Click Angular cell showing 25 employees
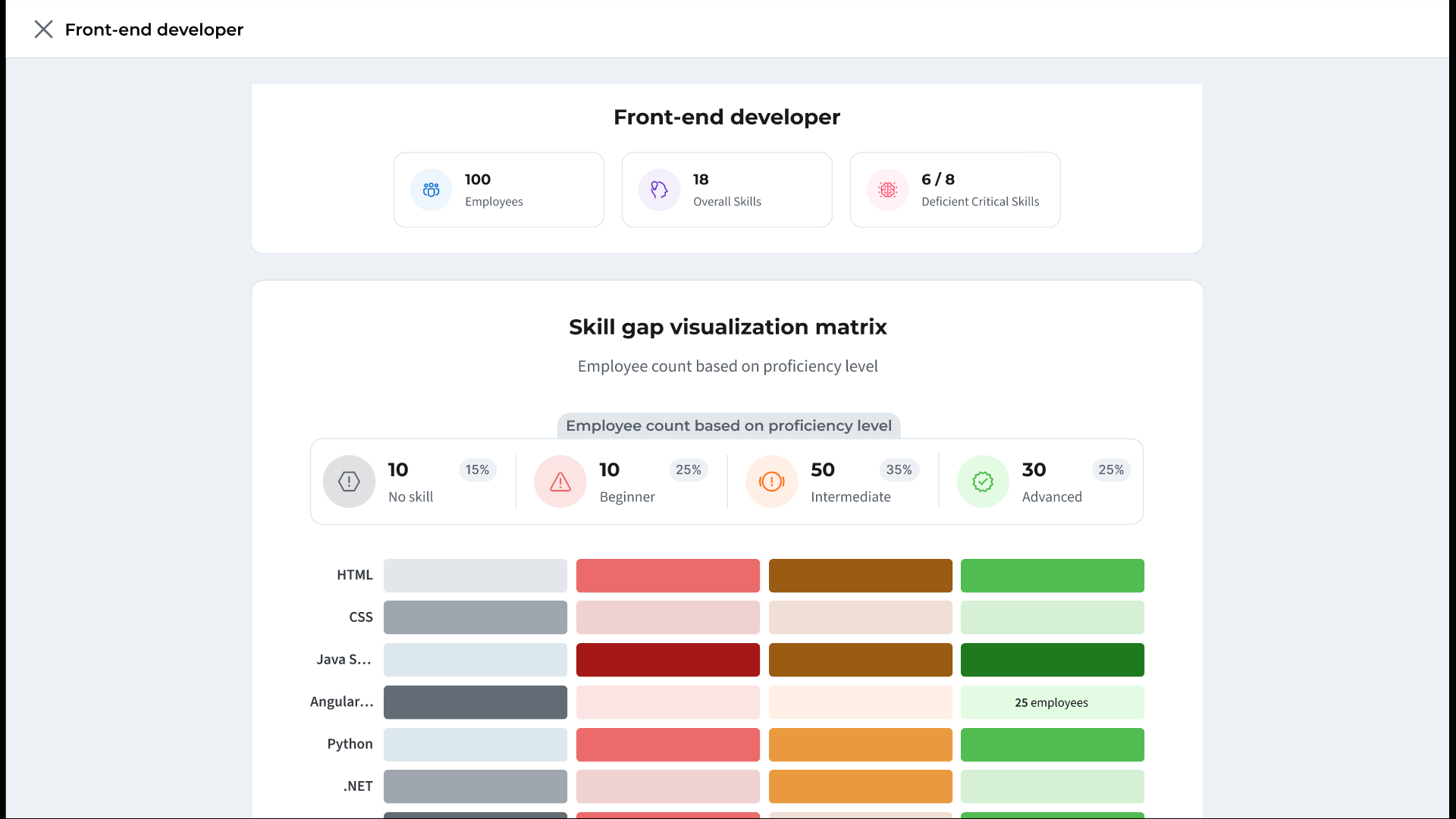The image size is (1456, 819). click(x=1052, y=702)
